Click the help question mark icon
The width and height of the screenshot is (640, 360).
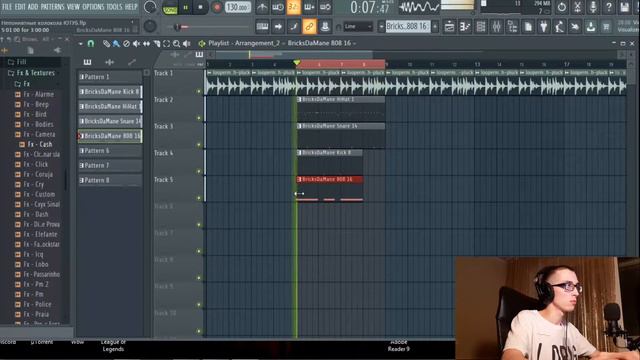609,7
